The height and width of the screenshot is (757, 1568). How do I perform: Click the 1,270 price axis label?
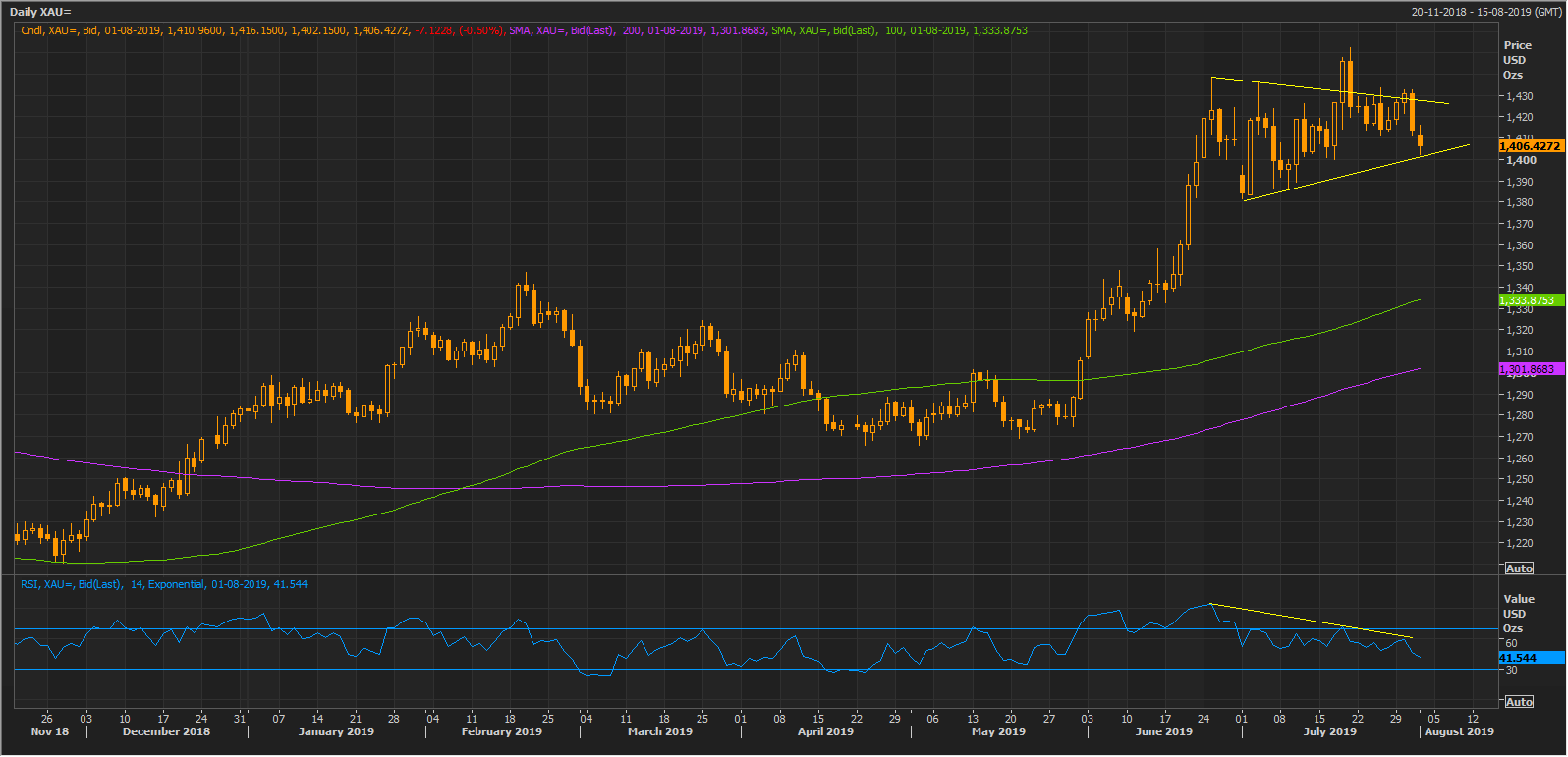(1519, 437)
